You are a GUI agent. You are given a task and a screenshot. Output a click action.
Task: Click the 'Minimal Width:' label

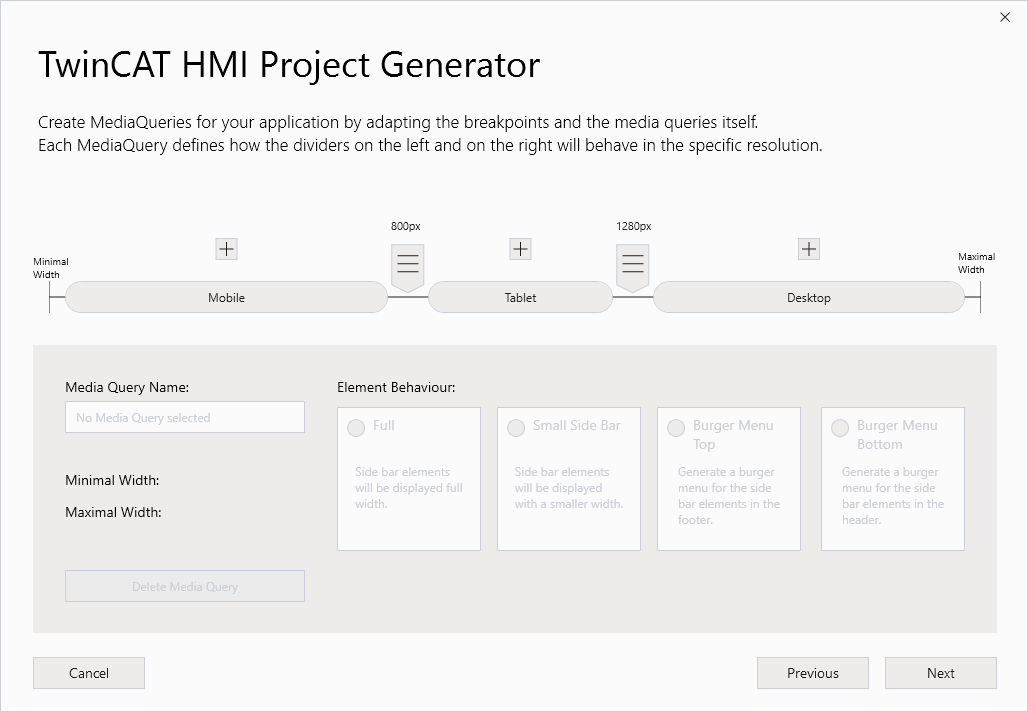[112, 481]
